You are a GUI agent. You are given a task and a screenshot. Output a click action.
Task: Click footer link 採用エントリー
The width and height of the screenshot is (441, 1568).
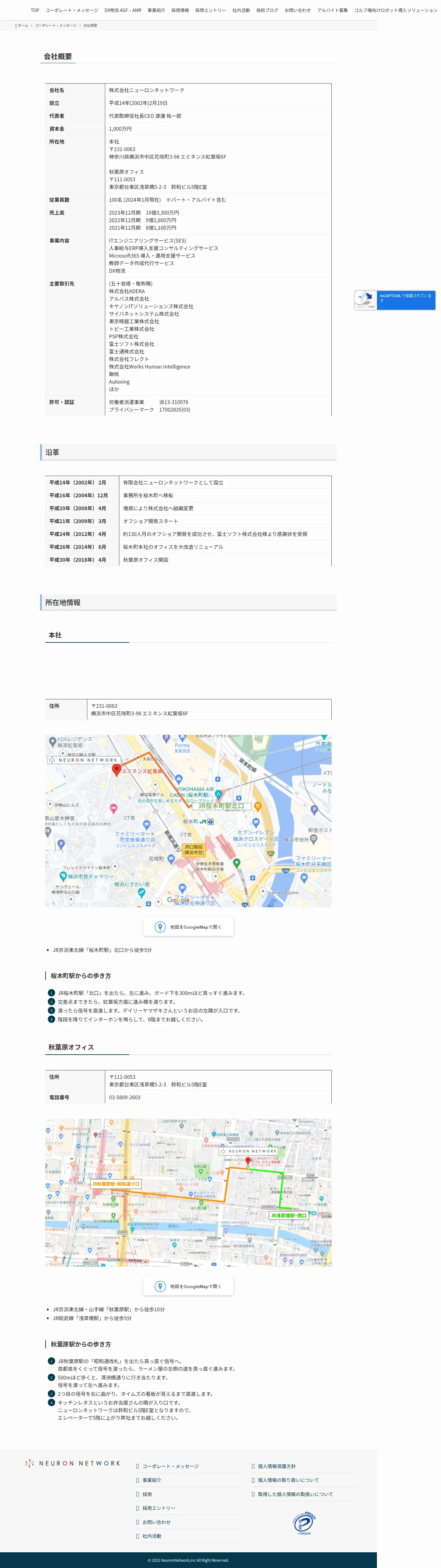click(159, 1508)
